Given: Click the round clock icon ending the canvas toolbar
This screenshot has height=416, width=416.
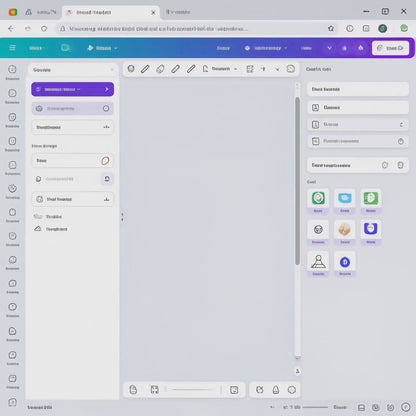Looking at the screenshot, I should click(291, 69).
